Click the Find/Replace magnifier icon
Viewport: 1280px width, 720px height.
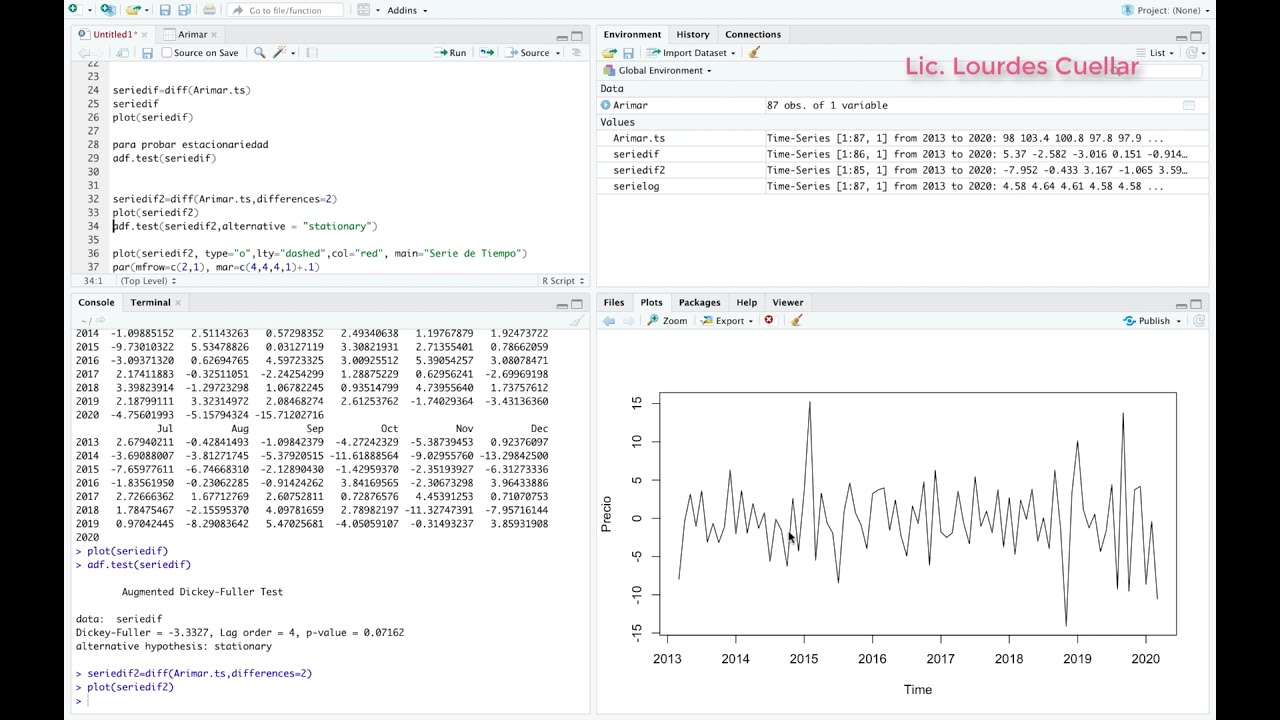(x=260, y=53)
